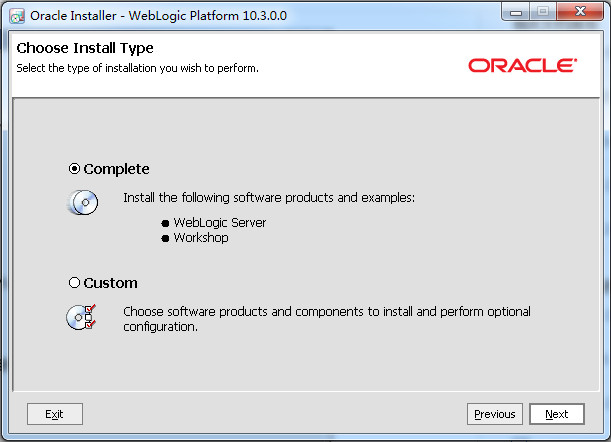Click 'Select the type of installation' subtitle

(138, 68)
